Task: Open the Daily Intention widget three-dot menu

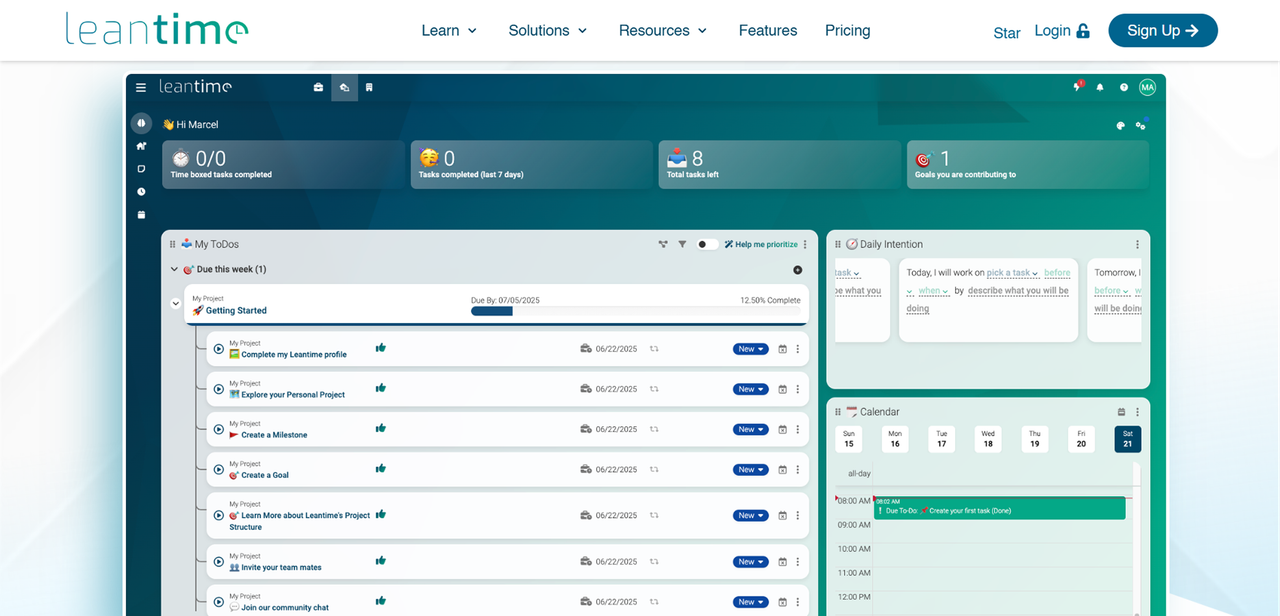Action: tap(1137, 244)
